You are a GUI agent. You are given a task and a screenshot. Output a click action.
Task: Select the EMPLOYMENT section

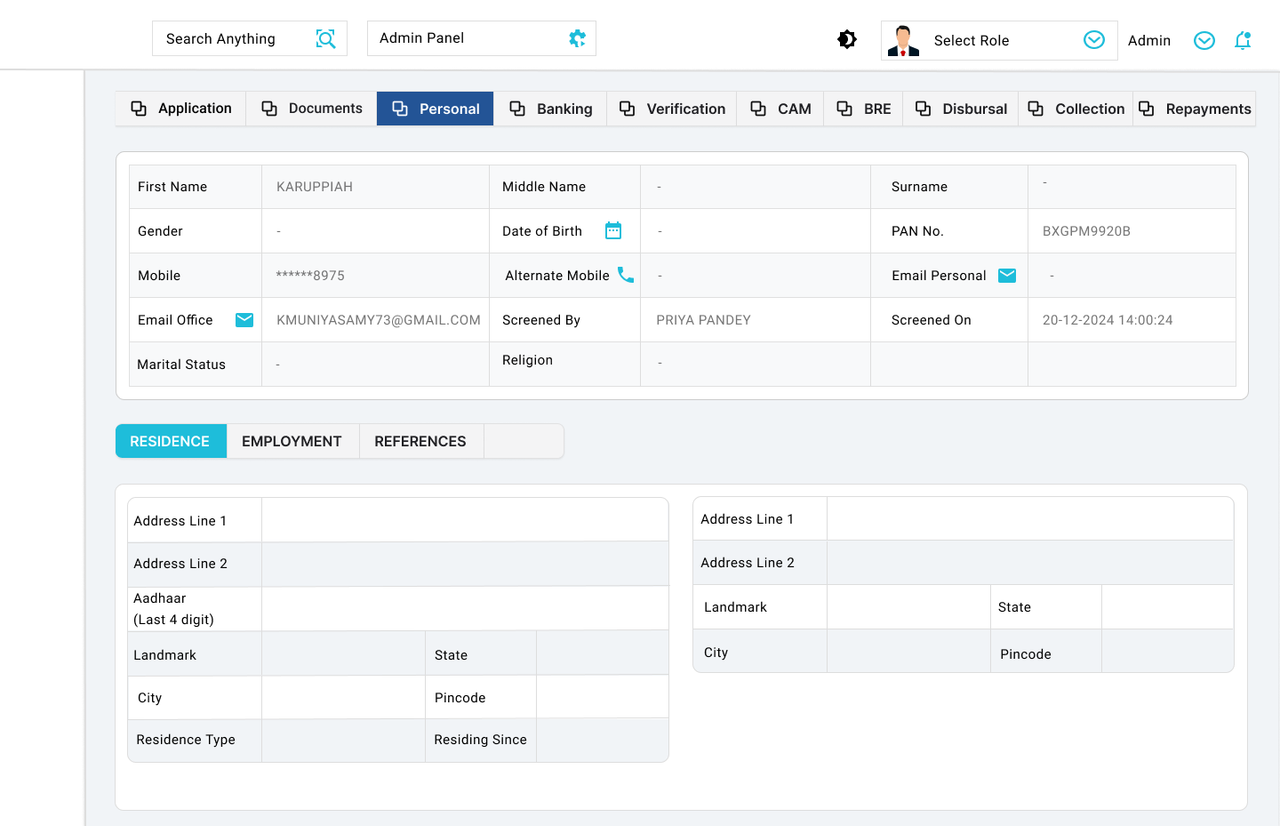click(291, 440)
